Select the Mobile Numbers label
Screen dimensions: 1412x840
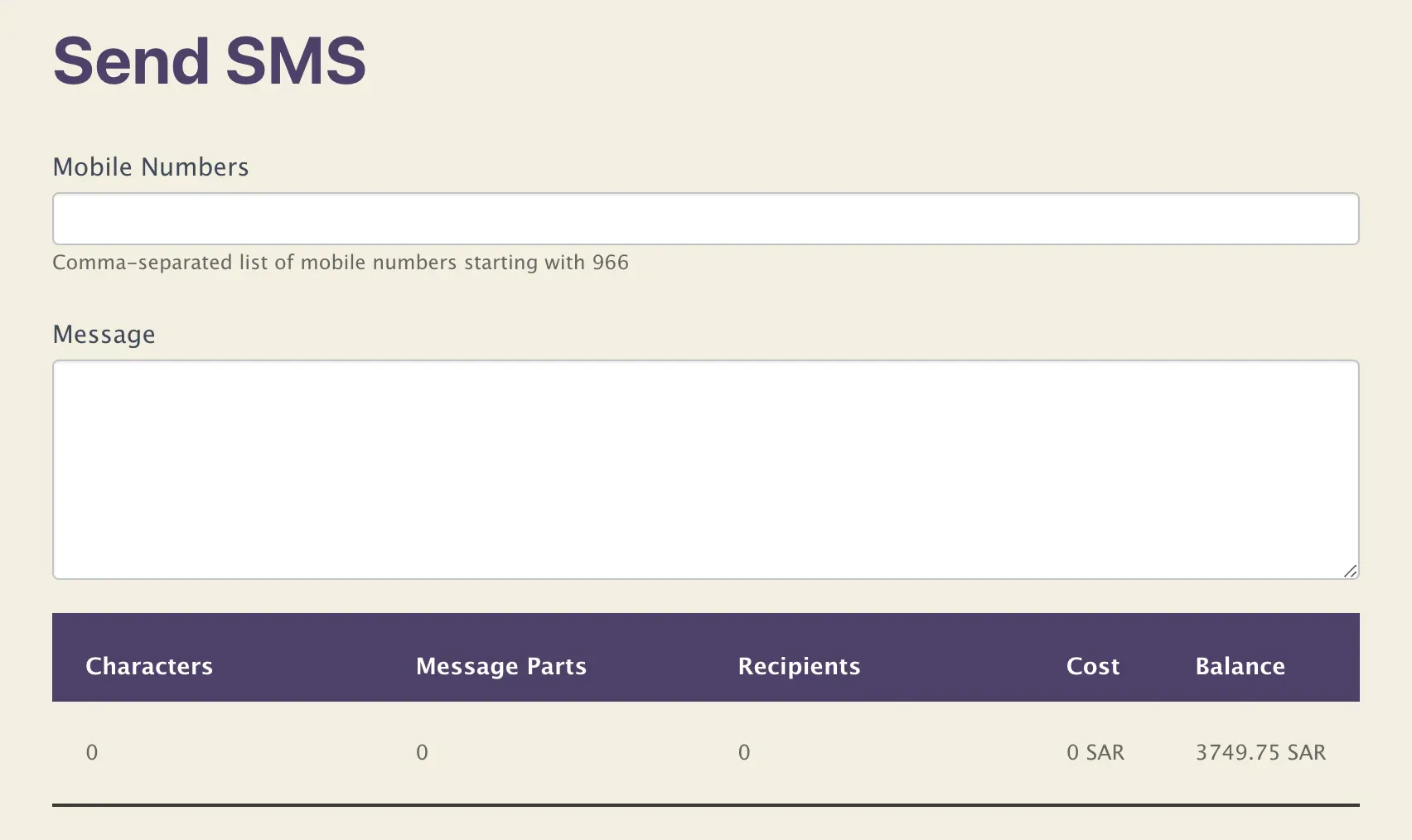pos(151,167)
